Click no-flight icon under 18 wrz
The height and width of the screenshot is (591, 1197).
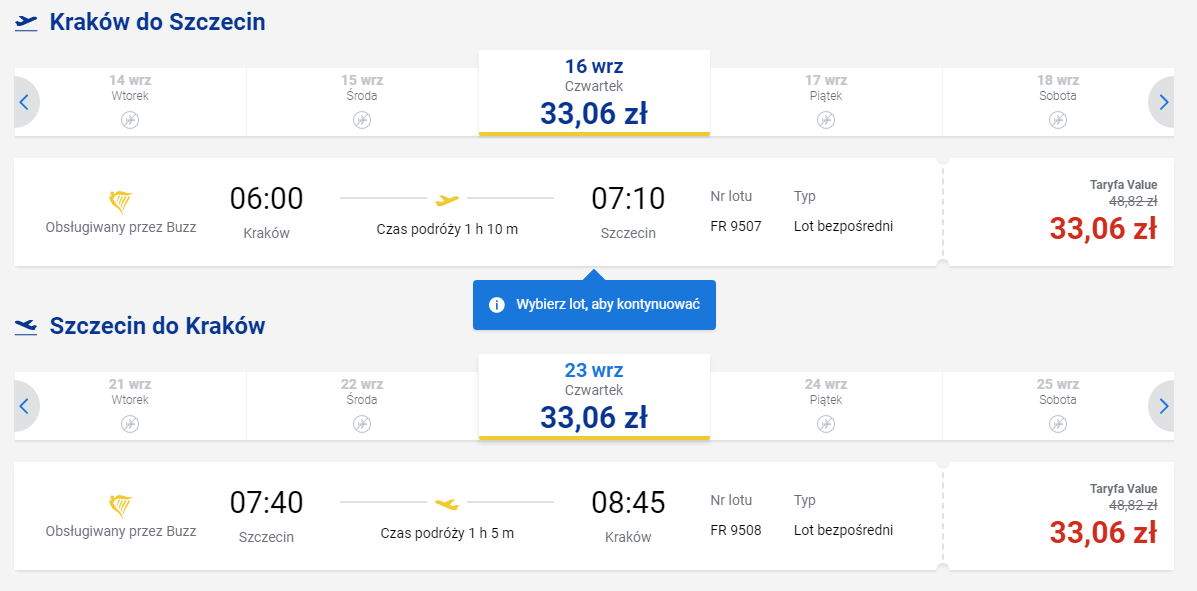coord(1057,120)
